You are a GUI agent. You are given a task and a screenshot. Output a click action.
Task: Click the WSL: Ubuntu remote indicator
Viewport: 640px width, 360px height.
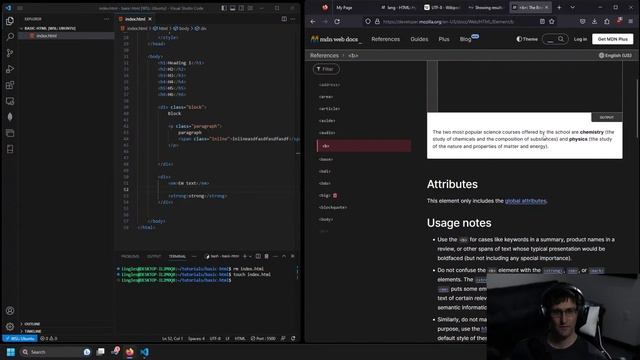pos(20,338)
